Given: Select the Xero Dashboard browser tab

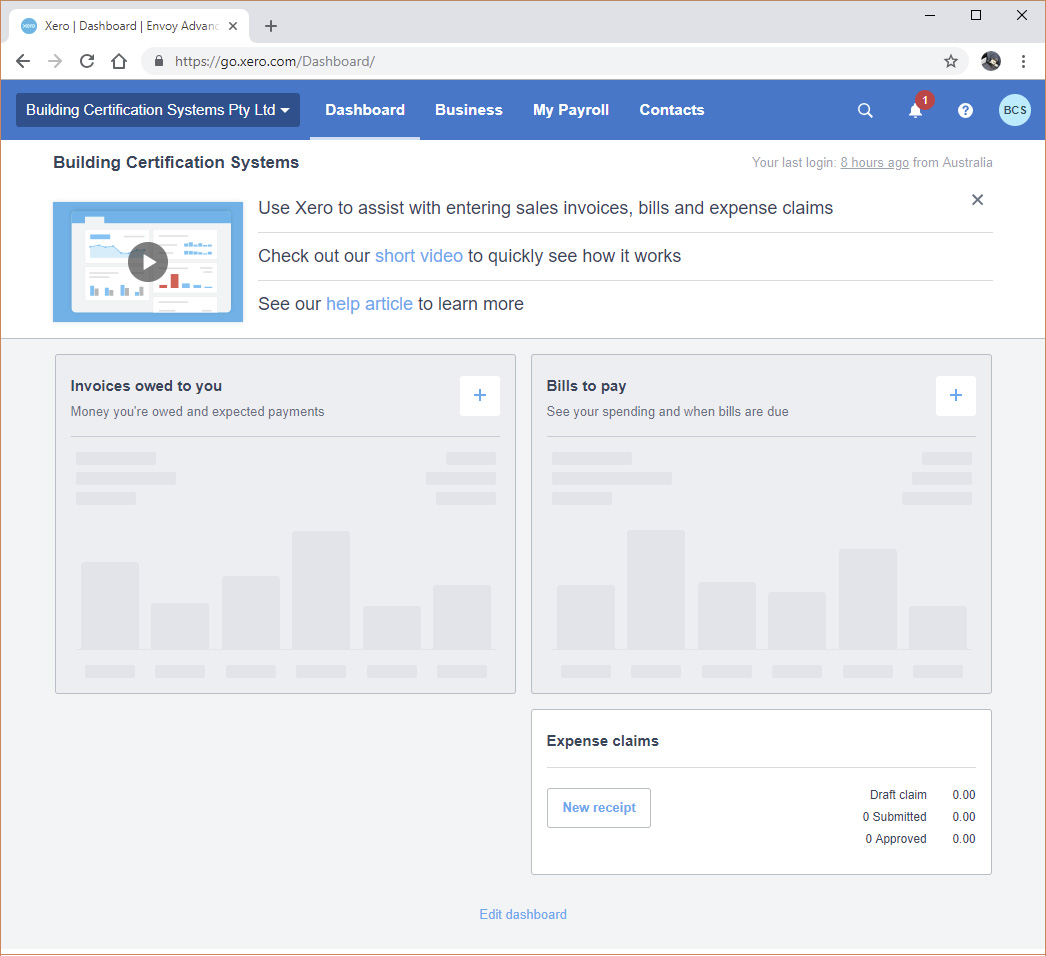Looking at the screenshot, I should (129, 26).
